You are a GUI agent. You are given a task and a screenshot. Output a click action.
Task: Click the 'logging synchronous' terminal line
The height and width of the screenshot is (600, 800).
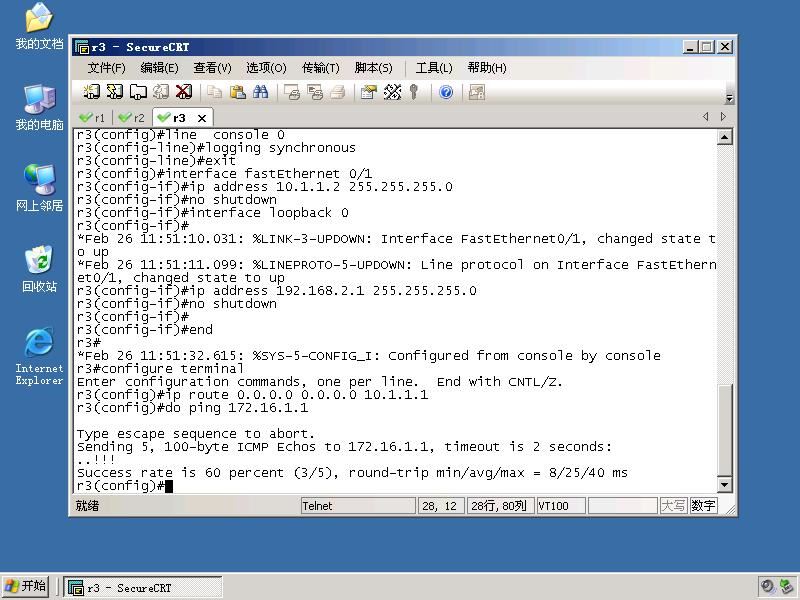(216, 148)
